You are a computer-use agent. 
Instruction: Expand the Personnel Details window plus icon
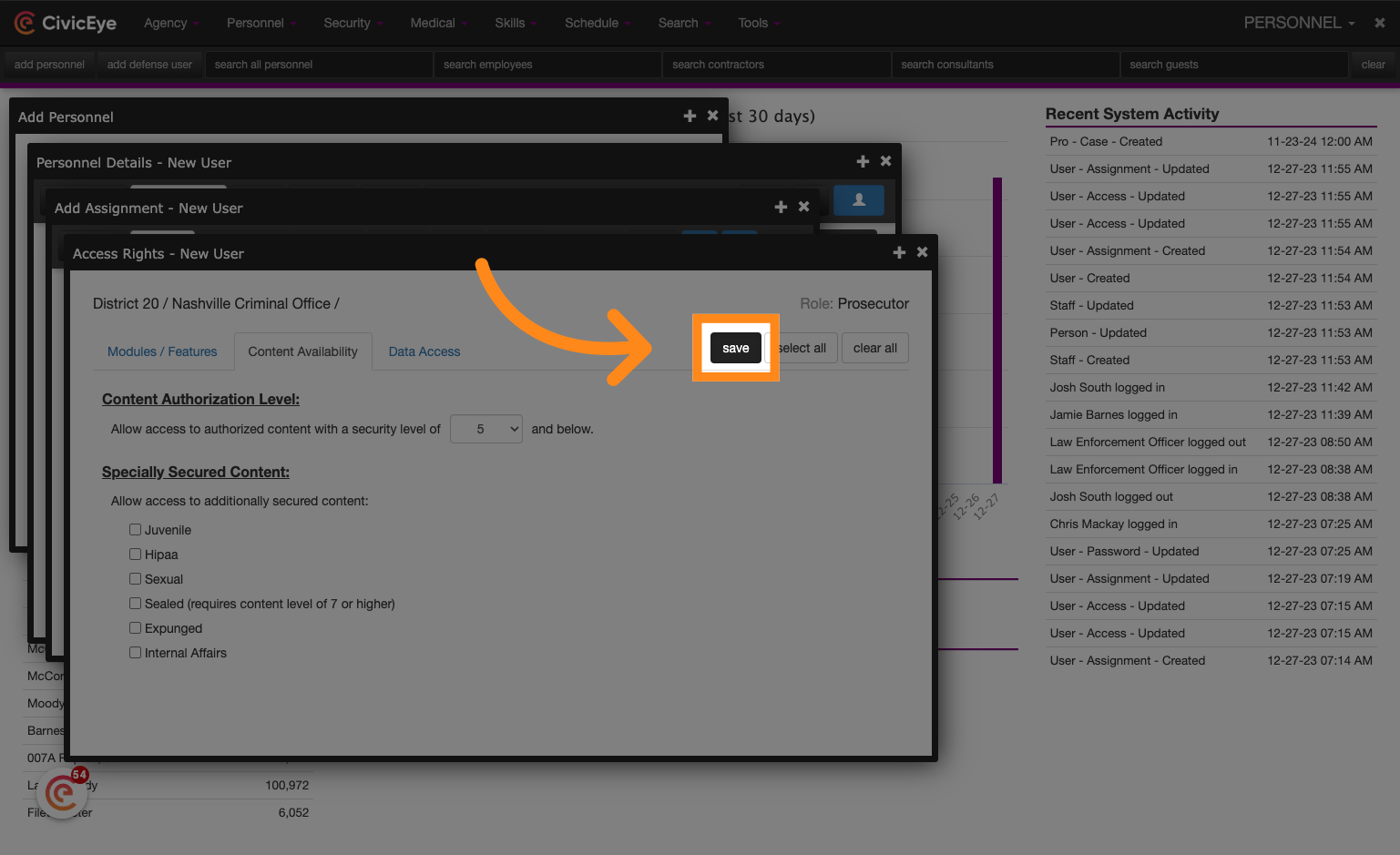point(863,161)
